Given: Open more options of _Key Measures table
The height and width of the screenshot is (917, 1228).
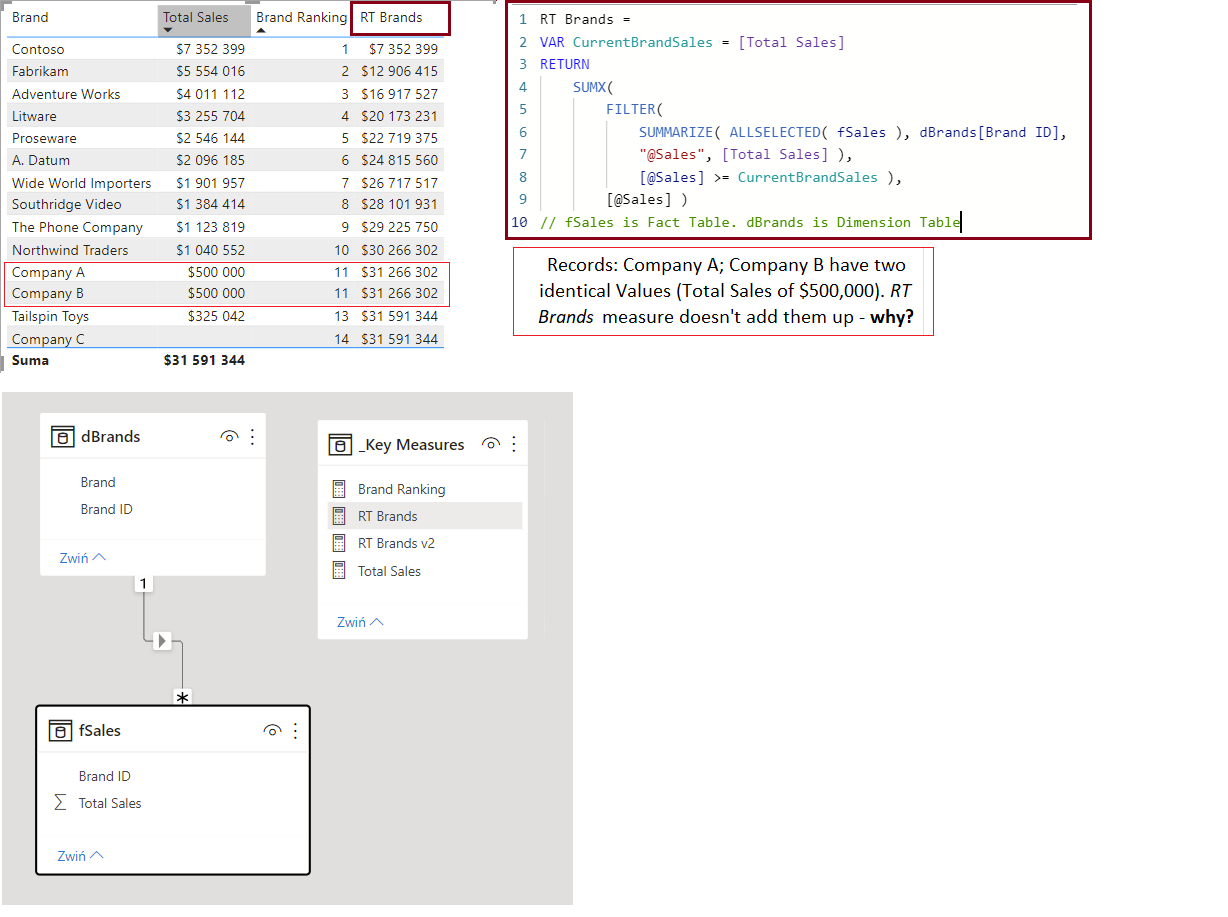Looking at the screenshot, I should pyautogui.click(x=514, y=444).
